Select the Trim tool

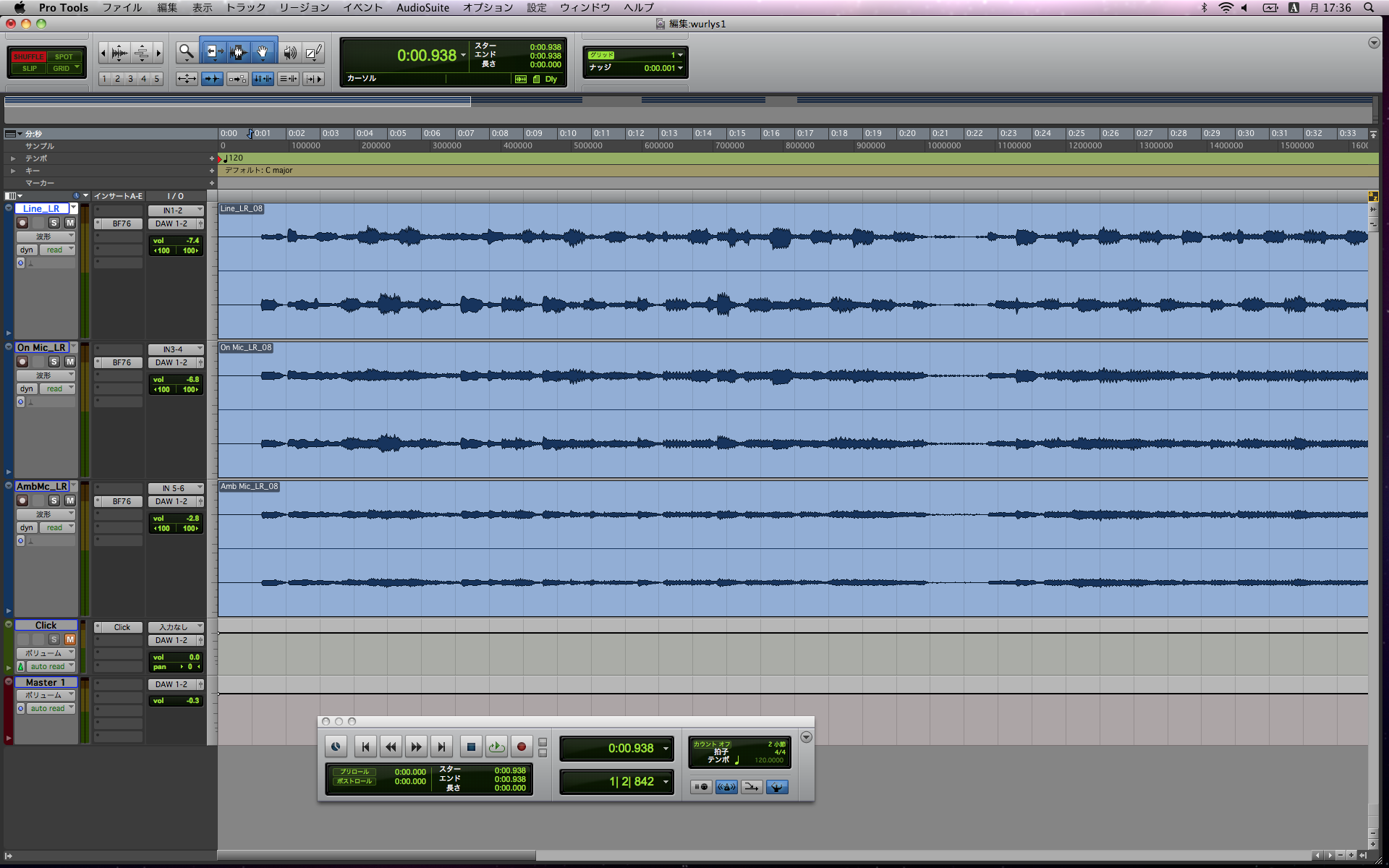pos(213,52)
